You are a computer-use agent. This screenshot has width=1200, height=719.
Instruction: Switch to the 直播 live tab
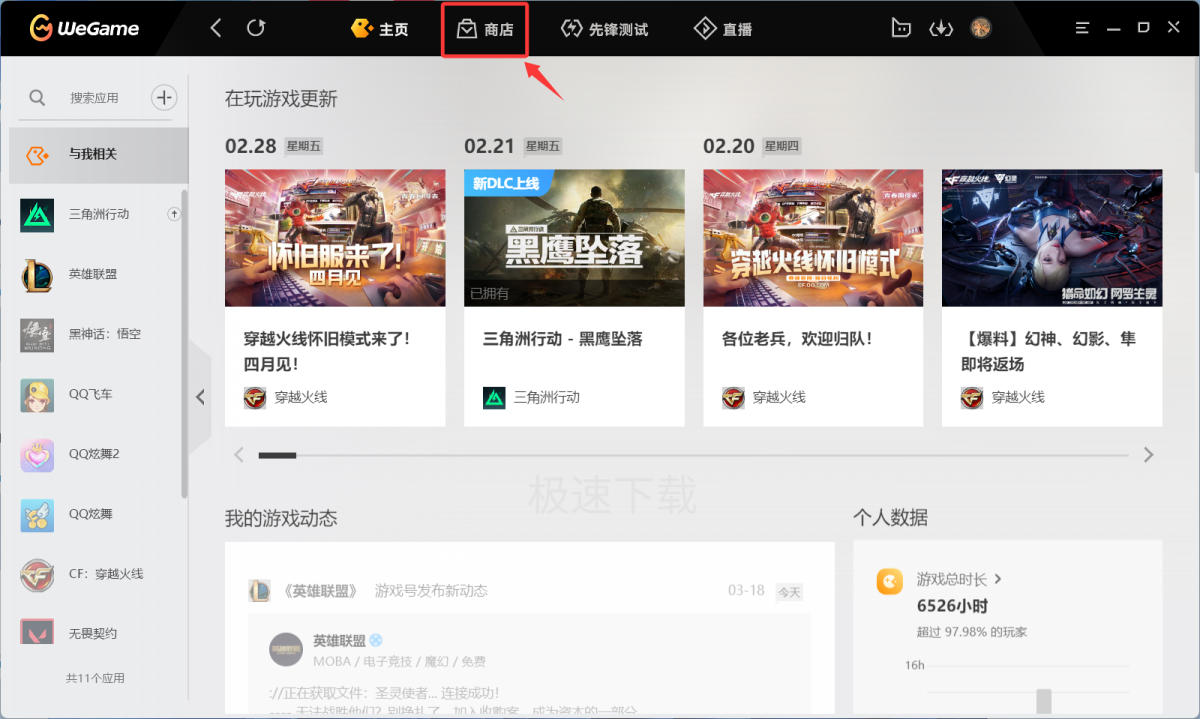[x=723, y=29]
